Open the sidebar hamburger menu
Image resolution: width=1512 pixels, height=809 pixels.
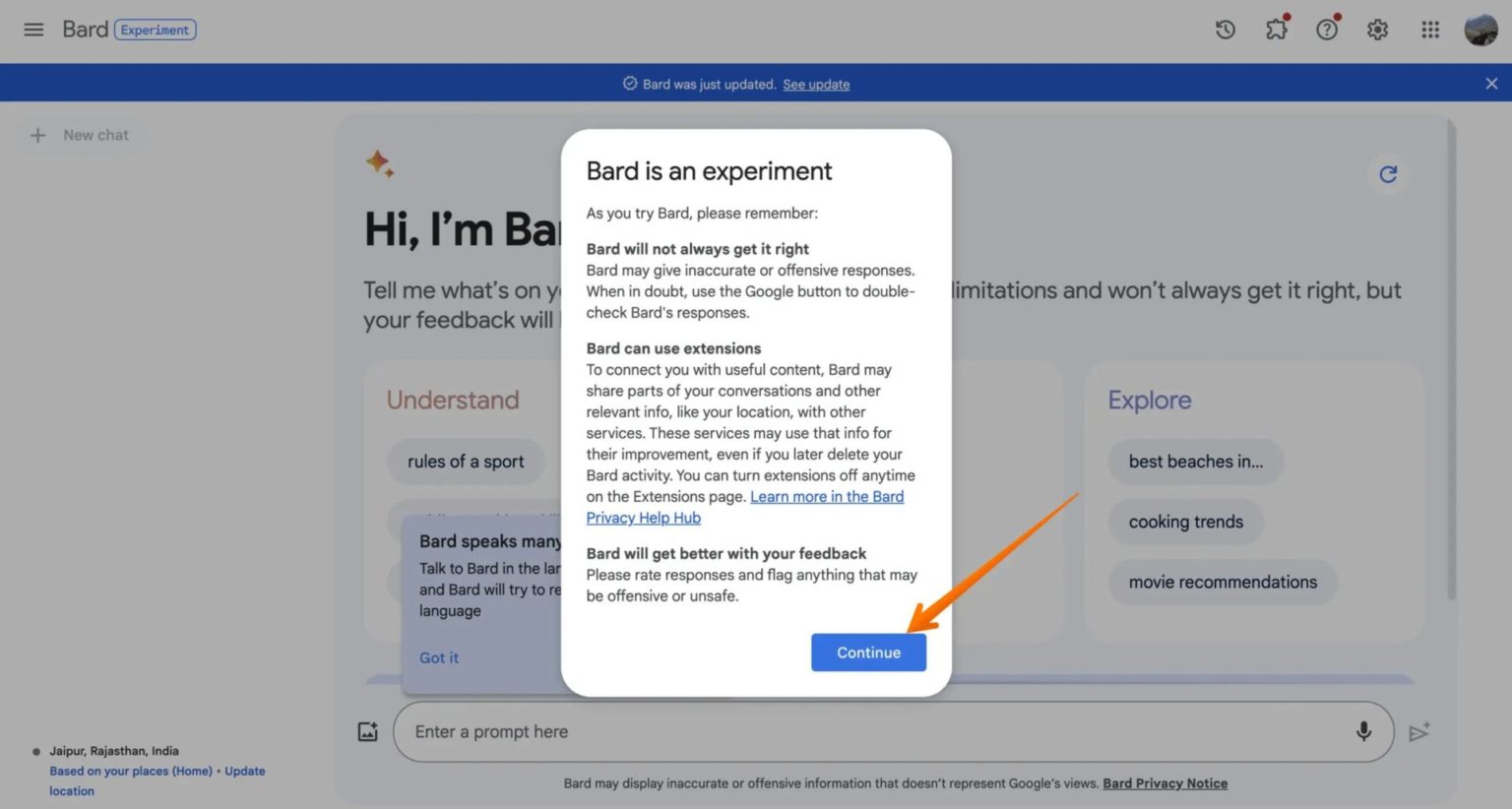33,30
